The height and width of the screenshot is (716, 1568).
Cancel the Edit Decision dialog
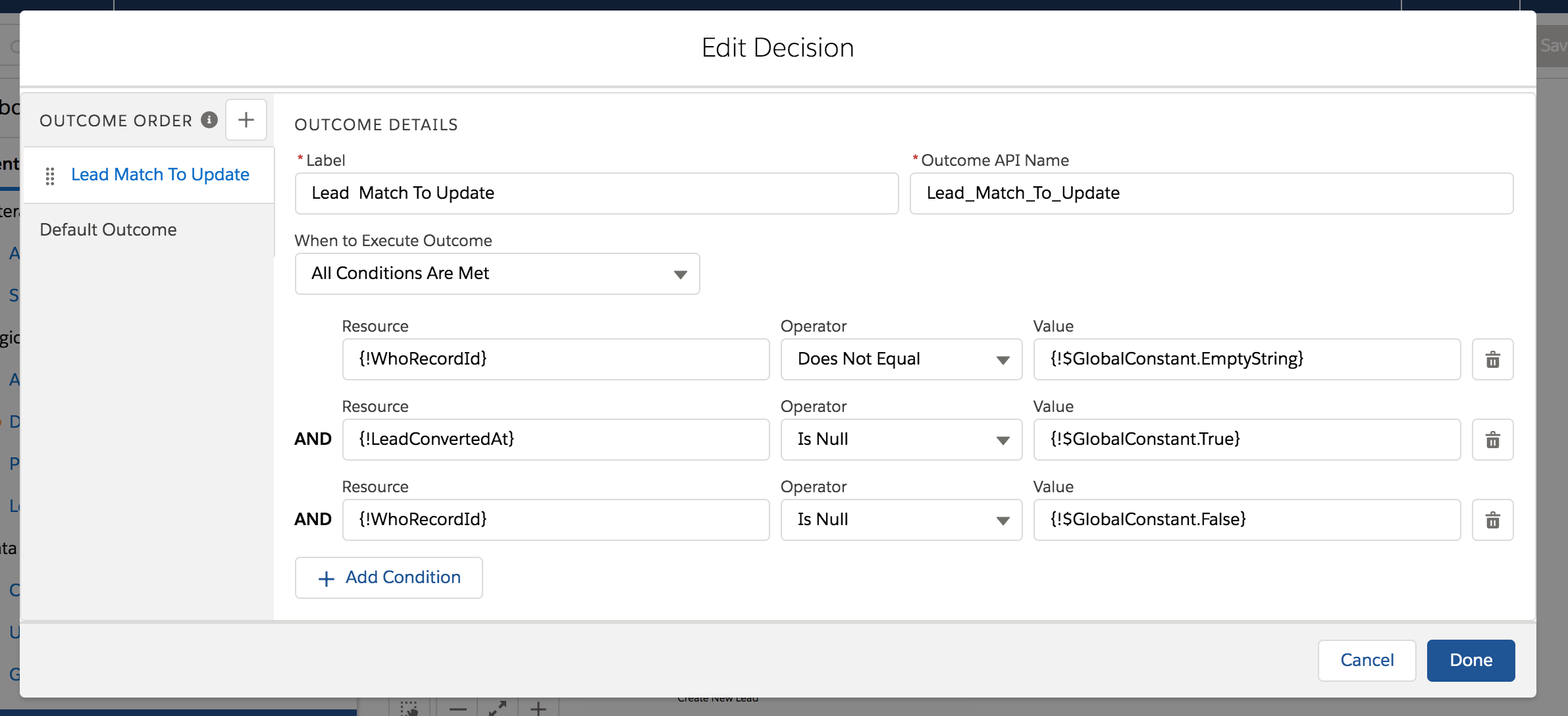(x=1367, y=660)
